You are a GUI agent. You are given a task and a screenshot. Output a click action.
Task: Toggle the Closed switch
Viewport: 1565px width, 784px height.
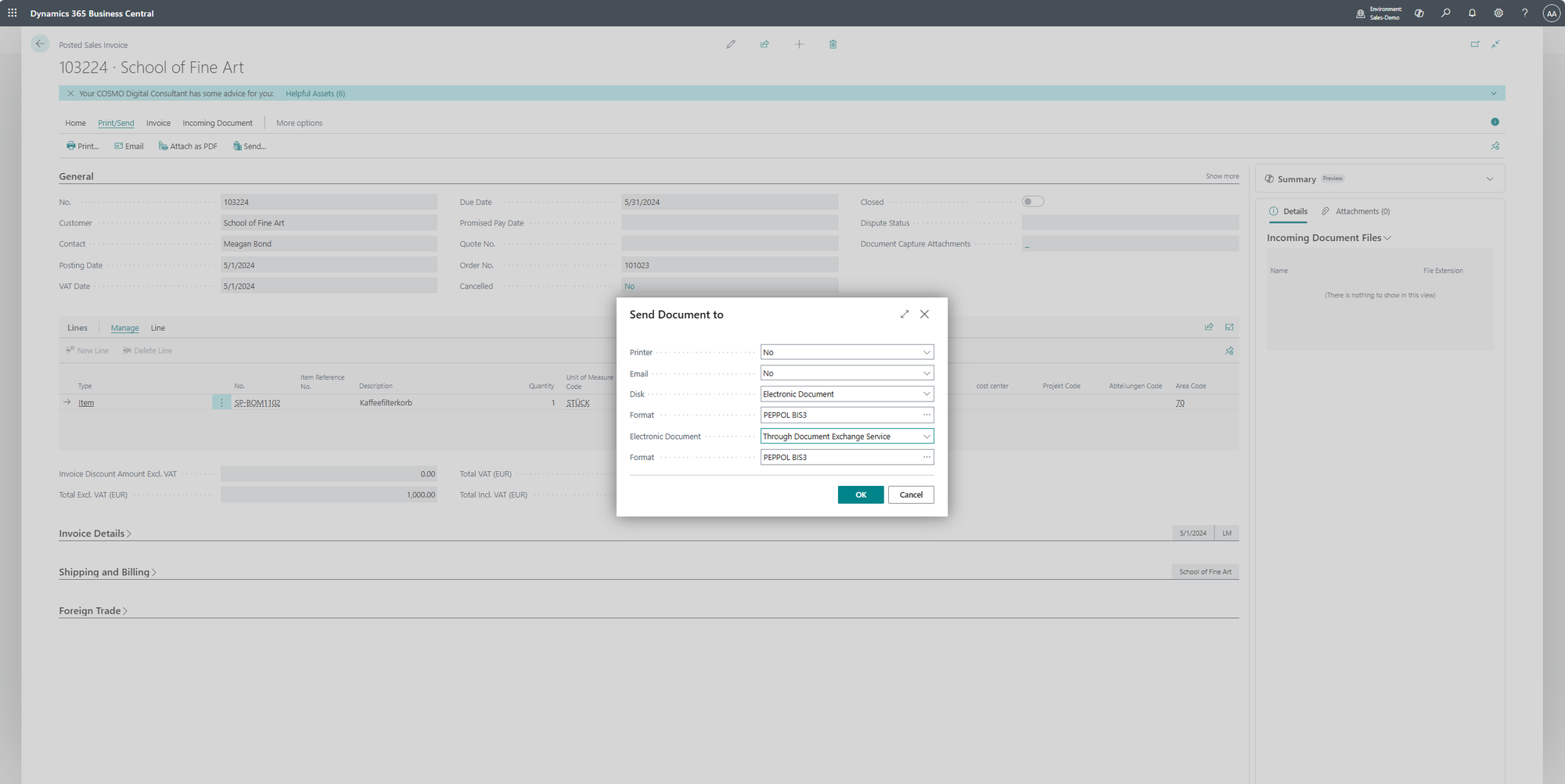pos(1032,202)
